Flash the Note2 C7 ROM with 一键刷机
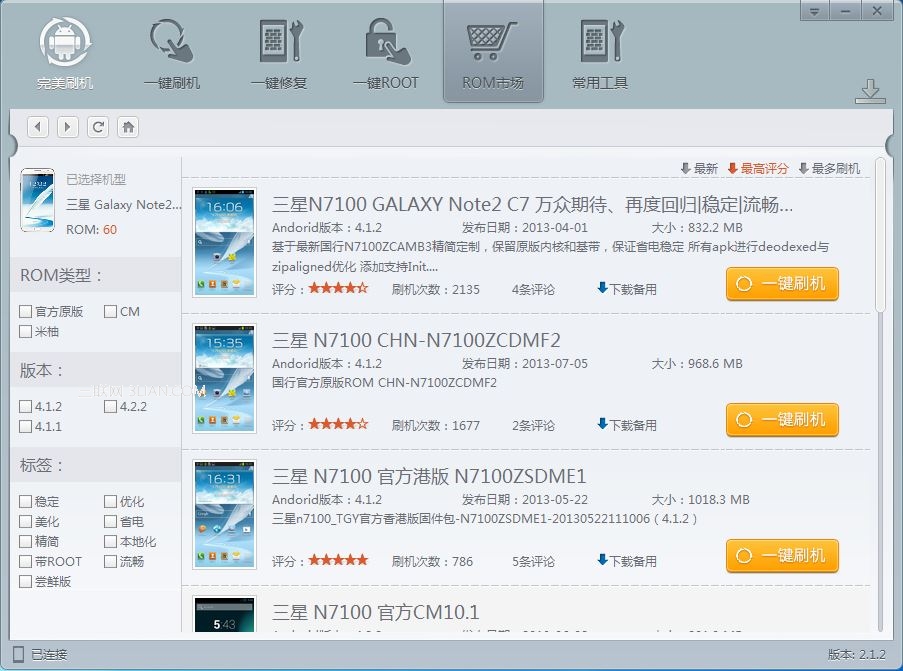The image size is (903, 671). 782,284
